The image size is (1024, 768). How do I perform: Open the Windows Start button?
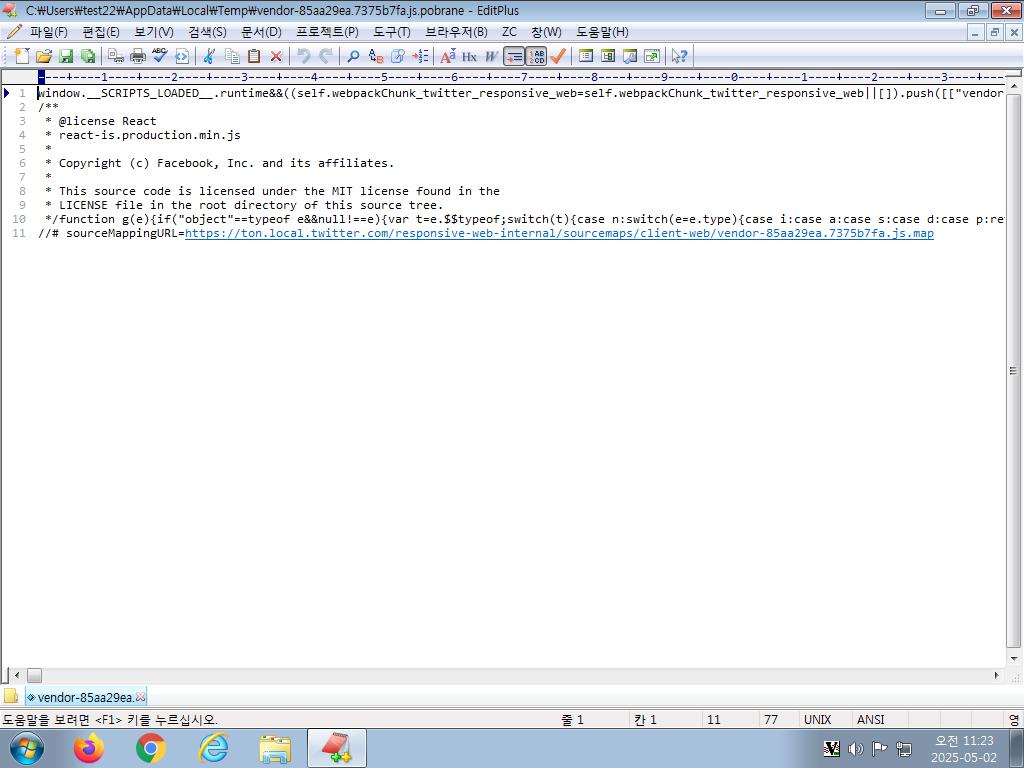pos(27,748)
